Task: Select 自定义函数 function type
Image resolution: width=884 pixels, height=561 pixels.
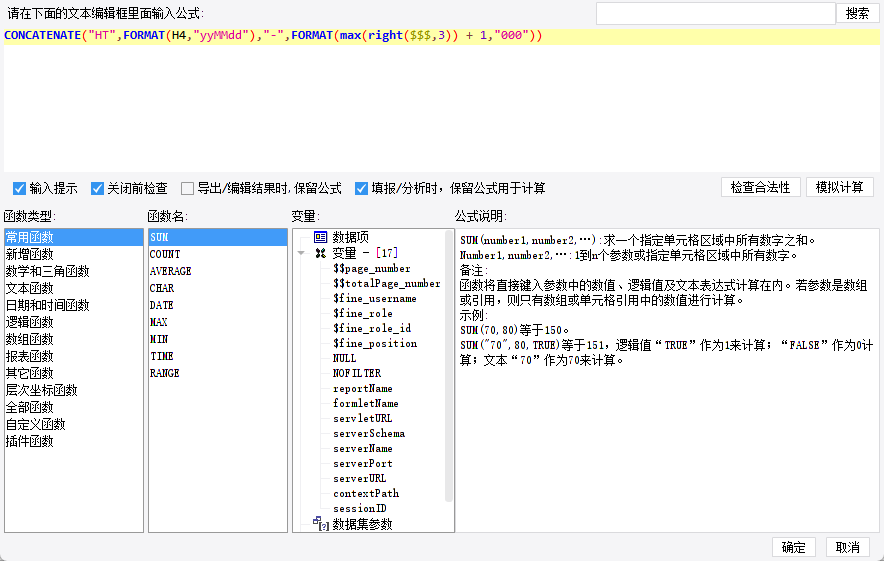Action: pos(74,424)
